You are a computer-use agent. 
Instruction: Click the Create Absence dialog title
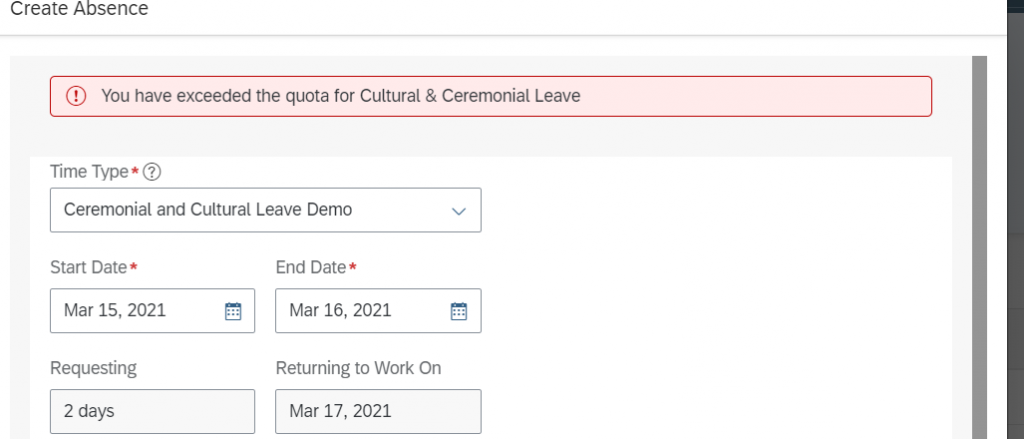[80, 9]
